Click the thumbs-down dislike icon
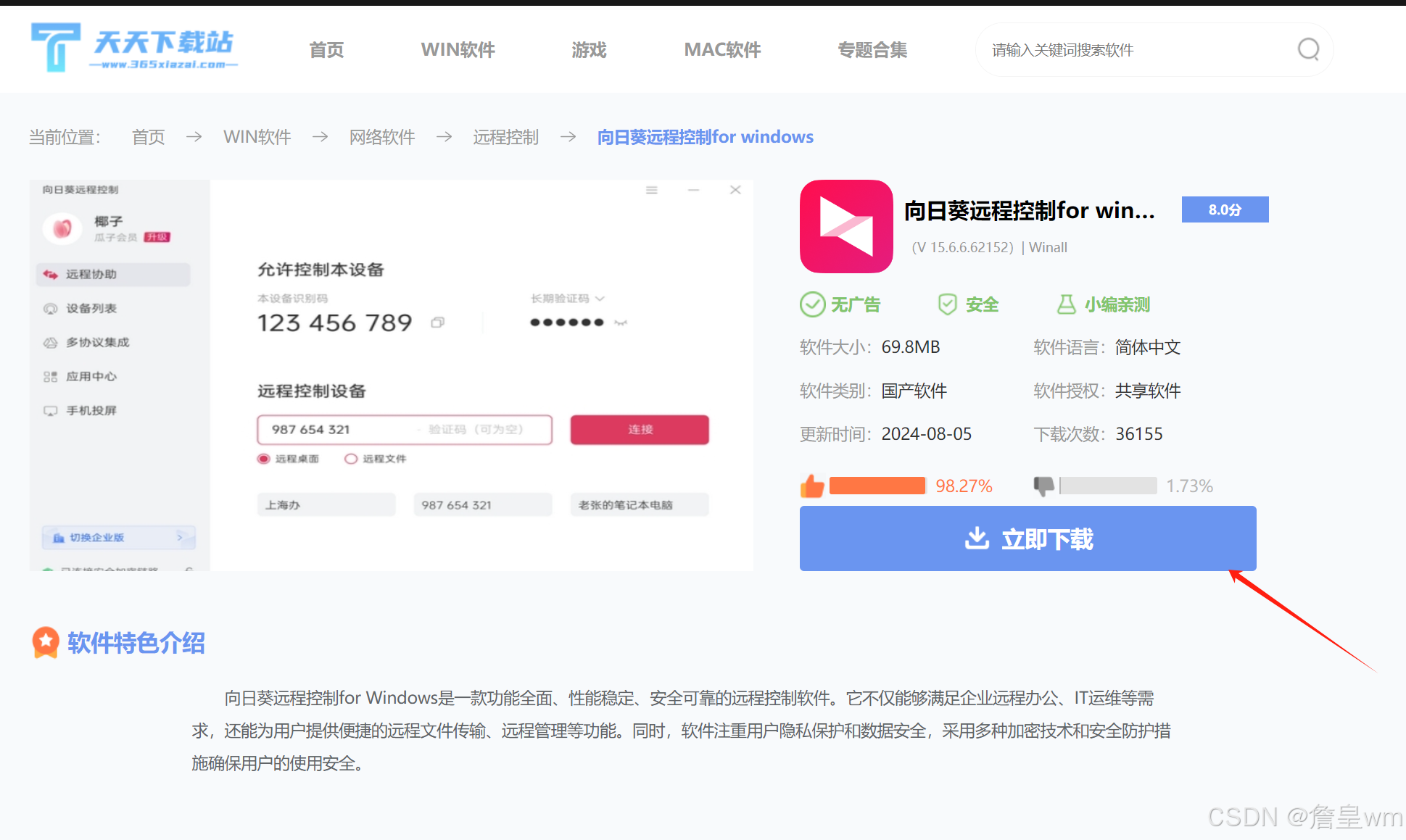This screenshot has height=840, width=1406. coord(1043,486)
